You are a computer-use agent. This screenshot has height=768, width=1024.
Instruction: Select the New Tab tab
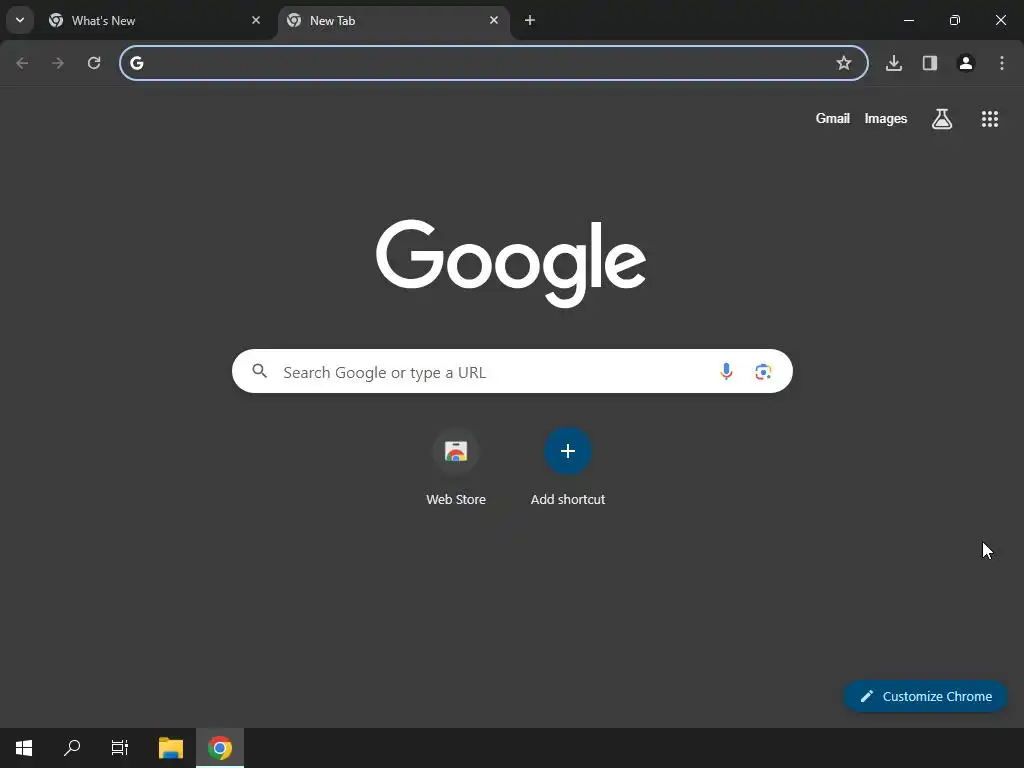(x=394, y=21)
